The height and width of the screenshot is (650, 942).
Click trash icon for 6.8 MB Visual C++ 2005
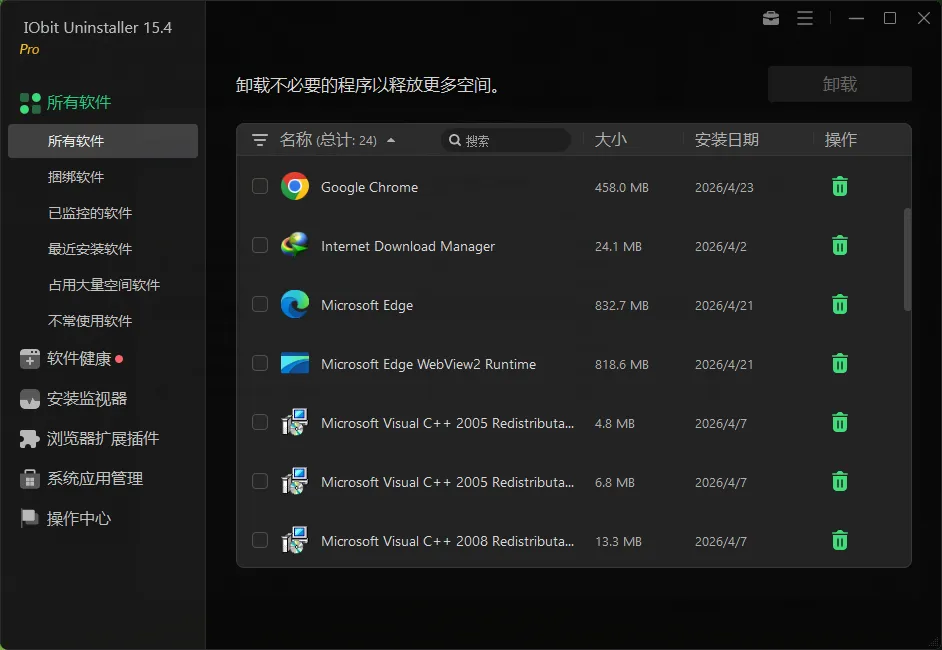(840, 481)
